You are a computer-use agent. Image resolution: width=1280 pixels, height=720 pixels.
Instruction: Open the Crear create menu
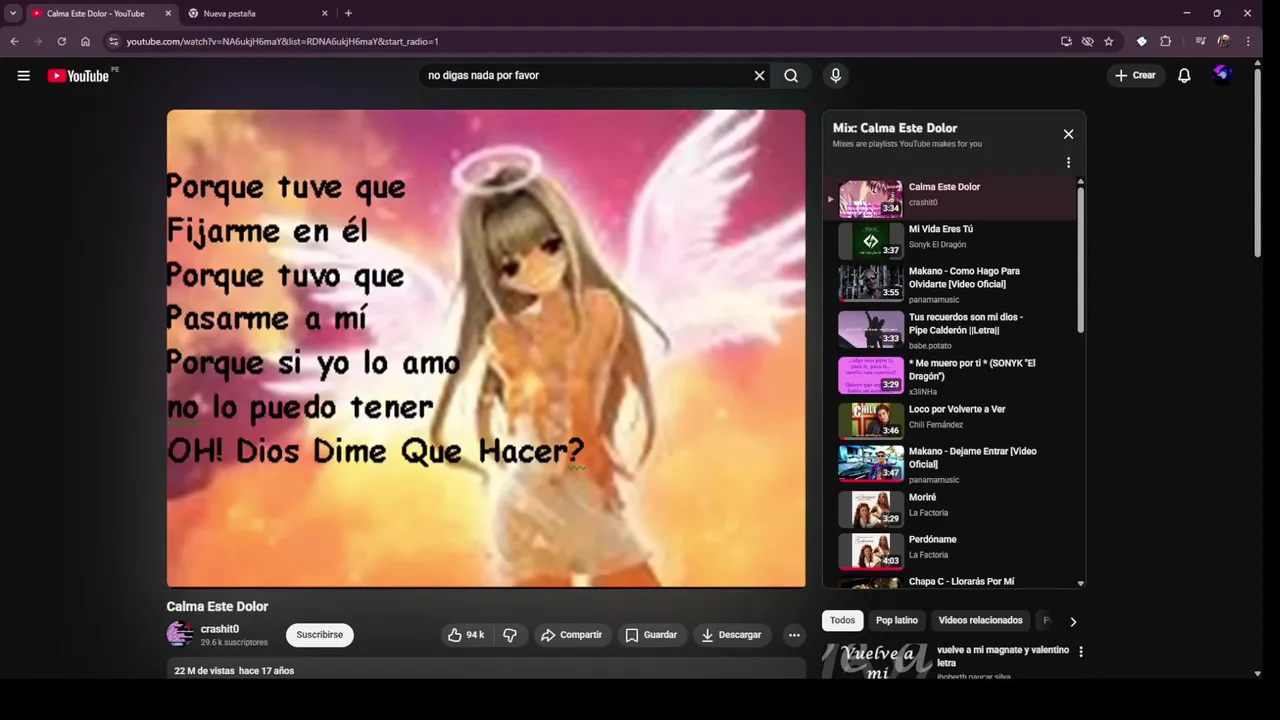point(1135,75)
